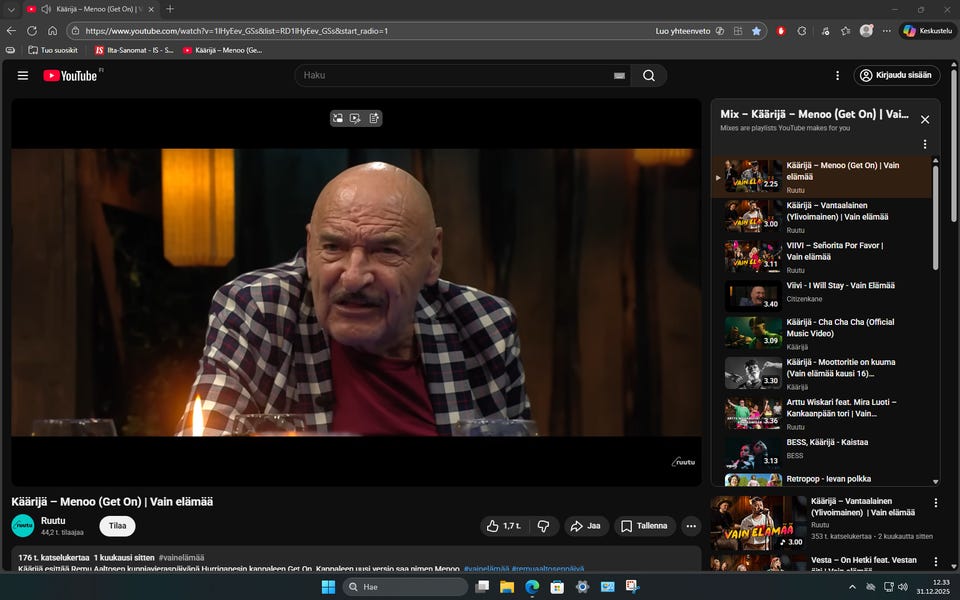Close the Mix playlist panel
Screen dimensions: 960x600
pyautogui.click(x=925, y=119)
